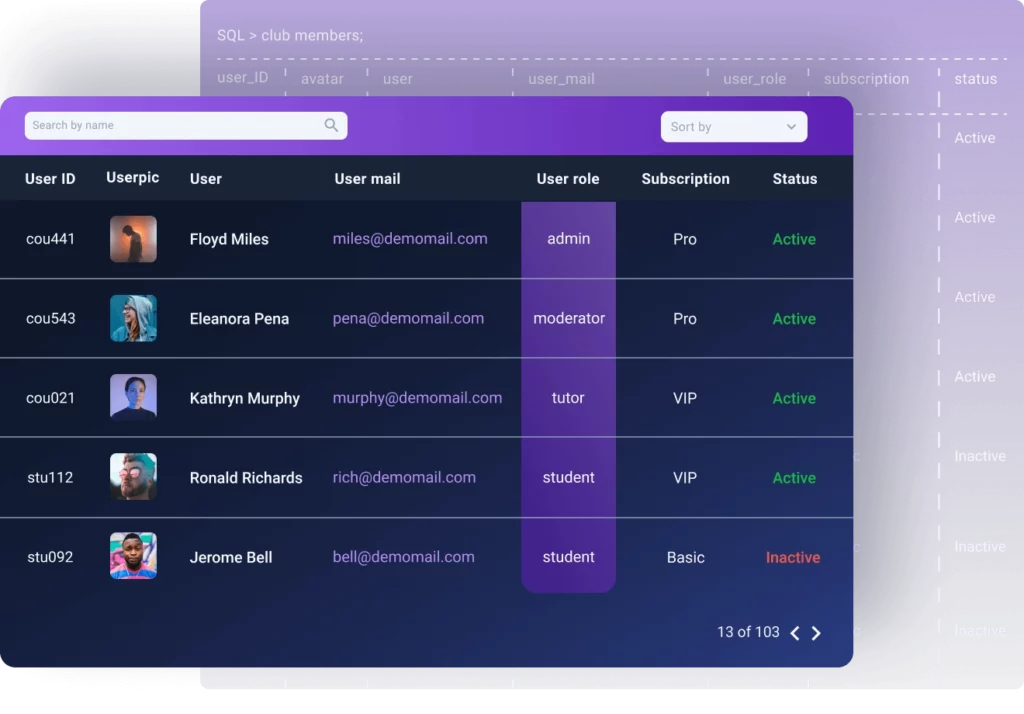1024x714 pixels.
Task: Click the Subscription column header
Action: [x=685, y=179]
